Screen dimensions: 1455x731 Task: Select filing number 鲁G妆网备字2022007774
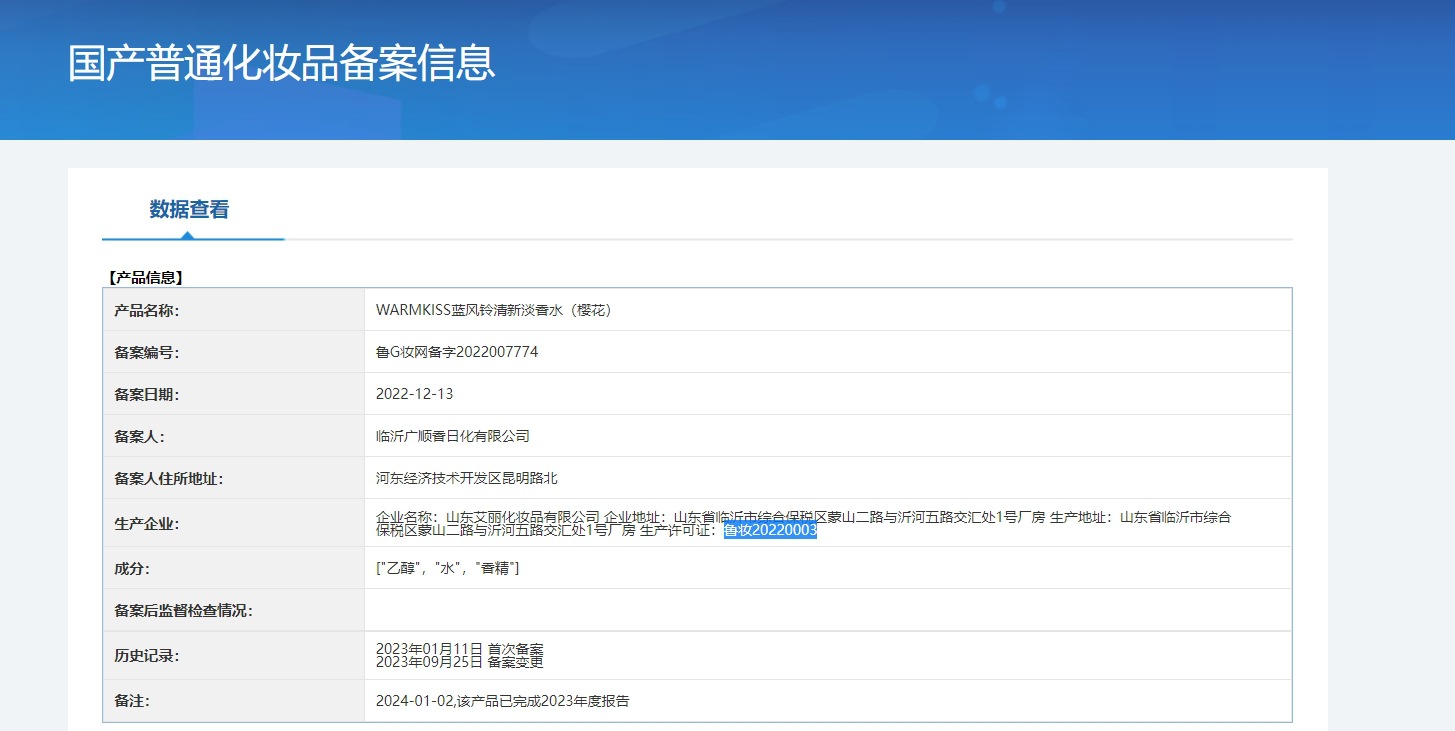[457, 352]
